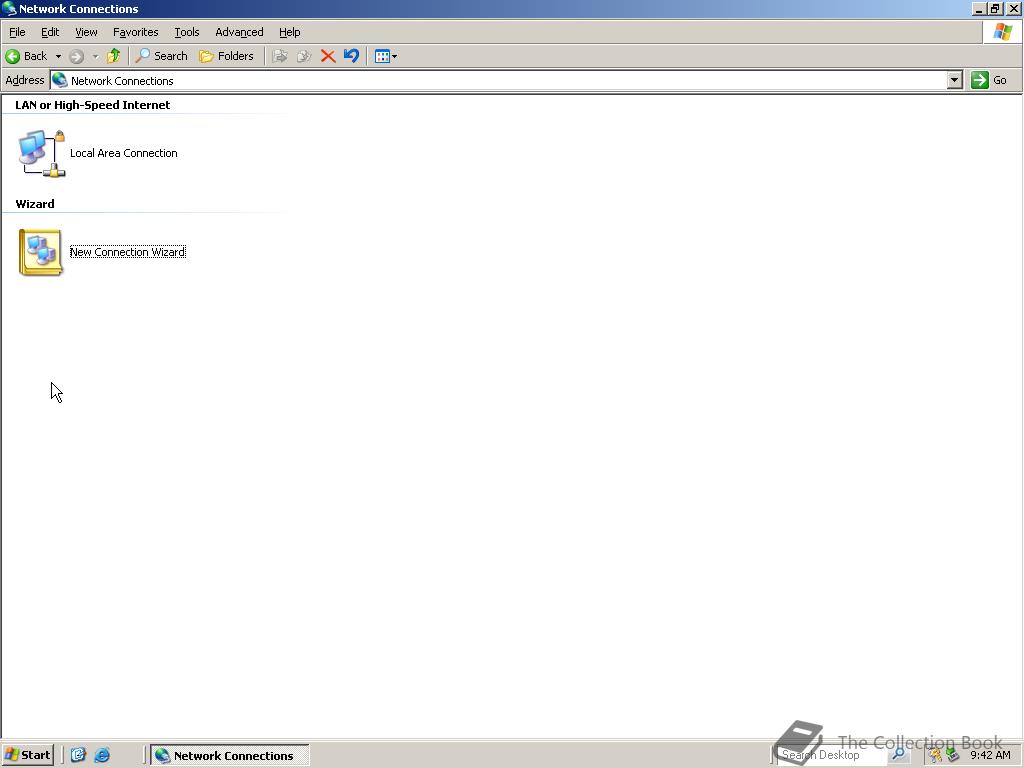Select the Local Area Connection label
Image resolution: width=1024 pixels, height=768 pixels.
point(123,153)
